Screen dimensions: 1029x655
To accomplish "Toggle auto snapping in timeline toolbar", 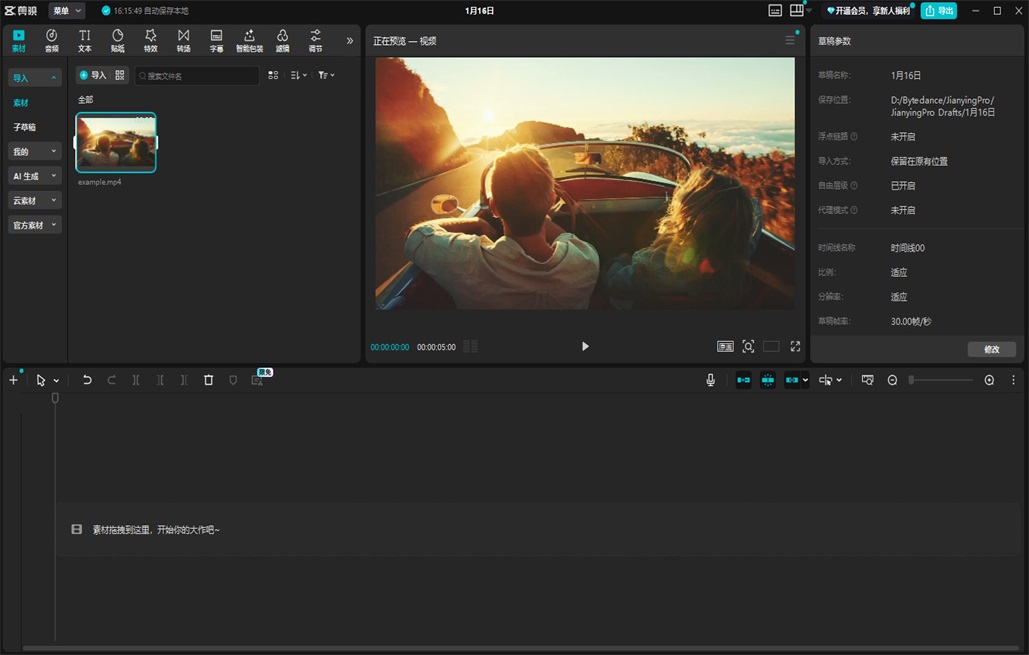I will tap(767, 380).
